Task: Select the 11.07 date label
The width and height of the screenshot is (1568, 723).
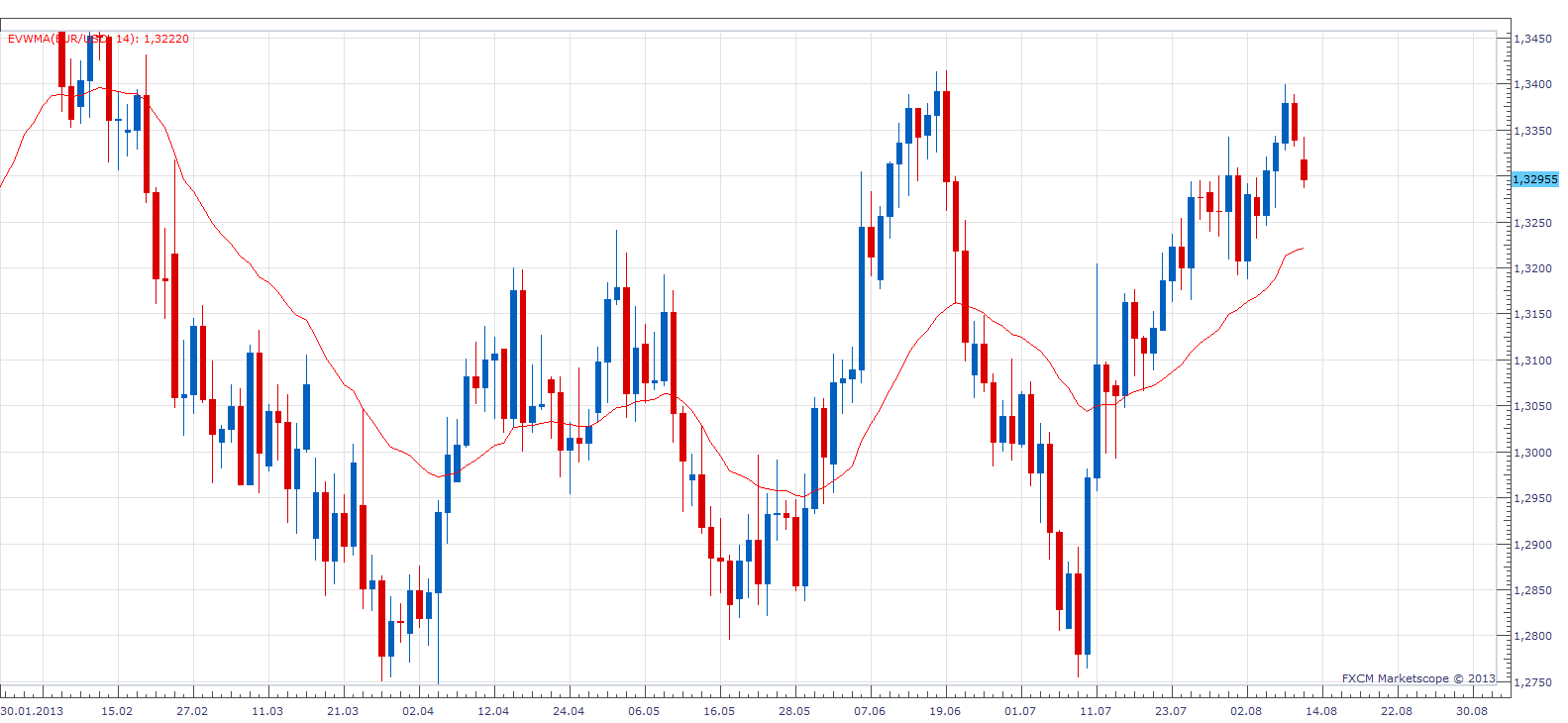Action: click(1096, 711)
